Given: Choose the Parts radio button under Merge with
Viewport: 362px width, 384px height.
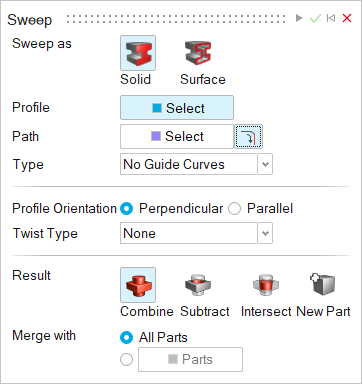Looking at the screenshot, I should (126, 360).
